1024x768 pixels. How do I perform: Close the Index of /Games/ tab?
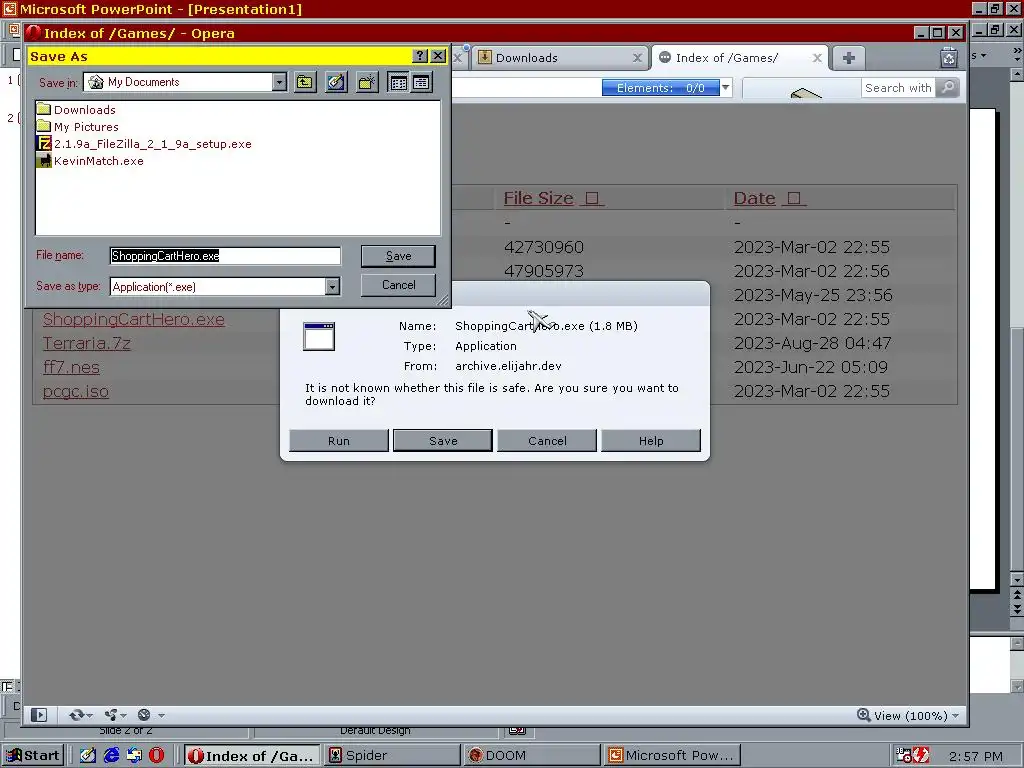coord(817,58)
